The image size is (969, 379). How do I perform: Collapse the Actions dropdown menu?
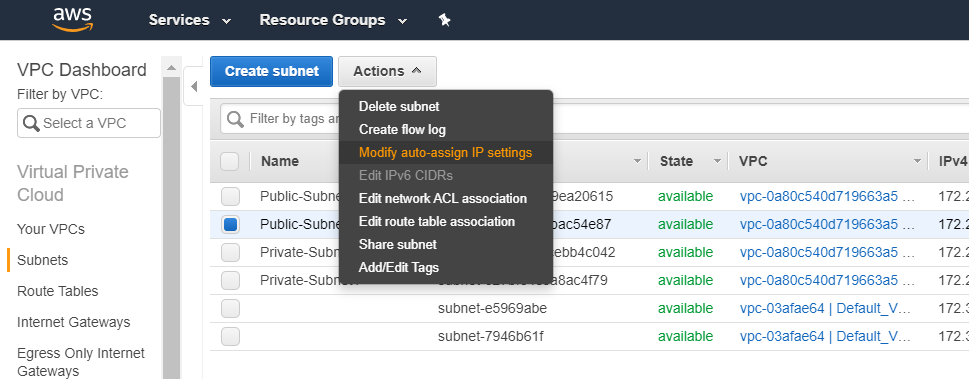point(387,71)
